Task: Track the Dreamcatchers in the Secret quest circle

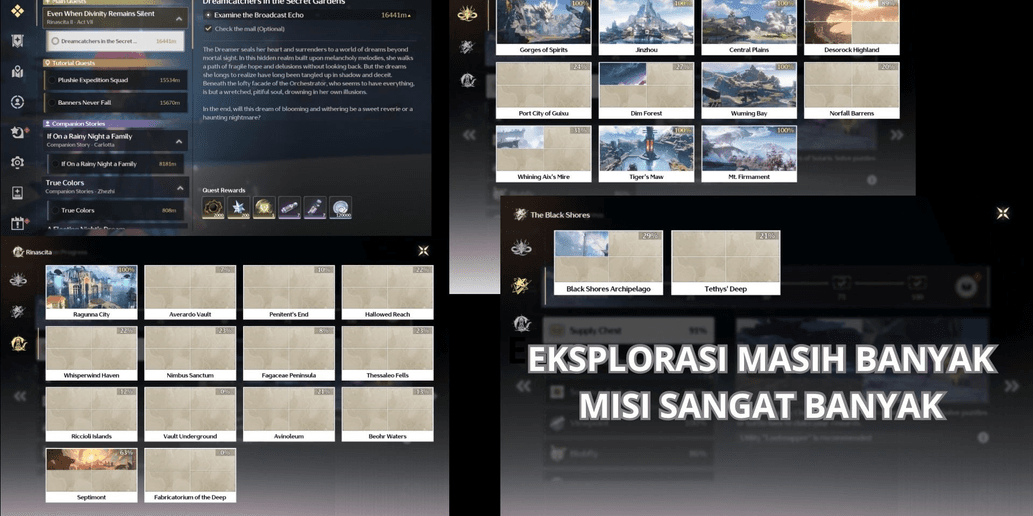Action: coord(54,41)
